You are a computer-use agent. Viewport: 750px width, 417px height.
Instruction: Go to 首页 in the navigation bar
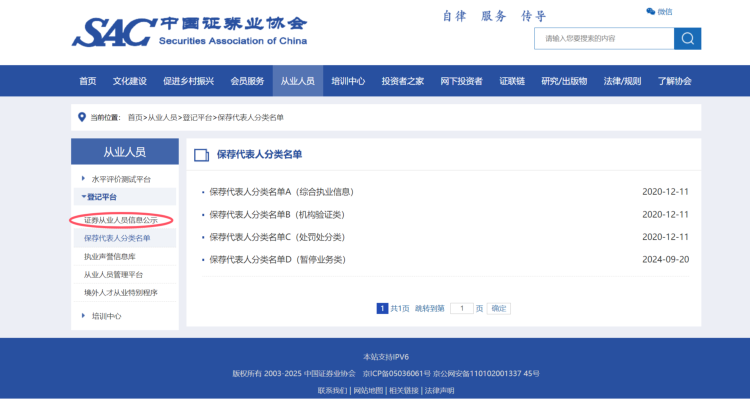click(88, 81)
